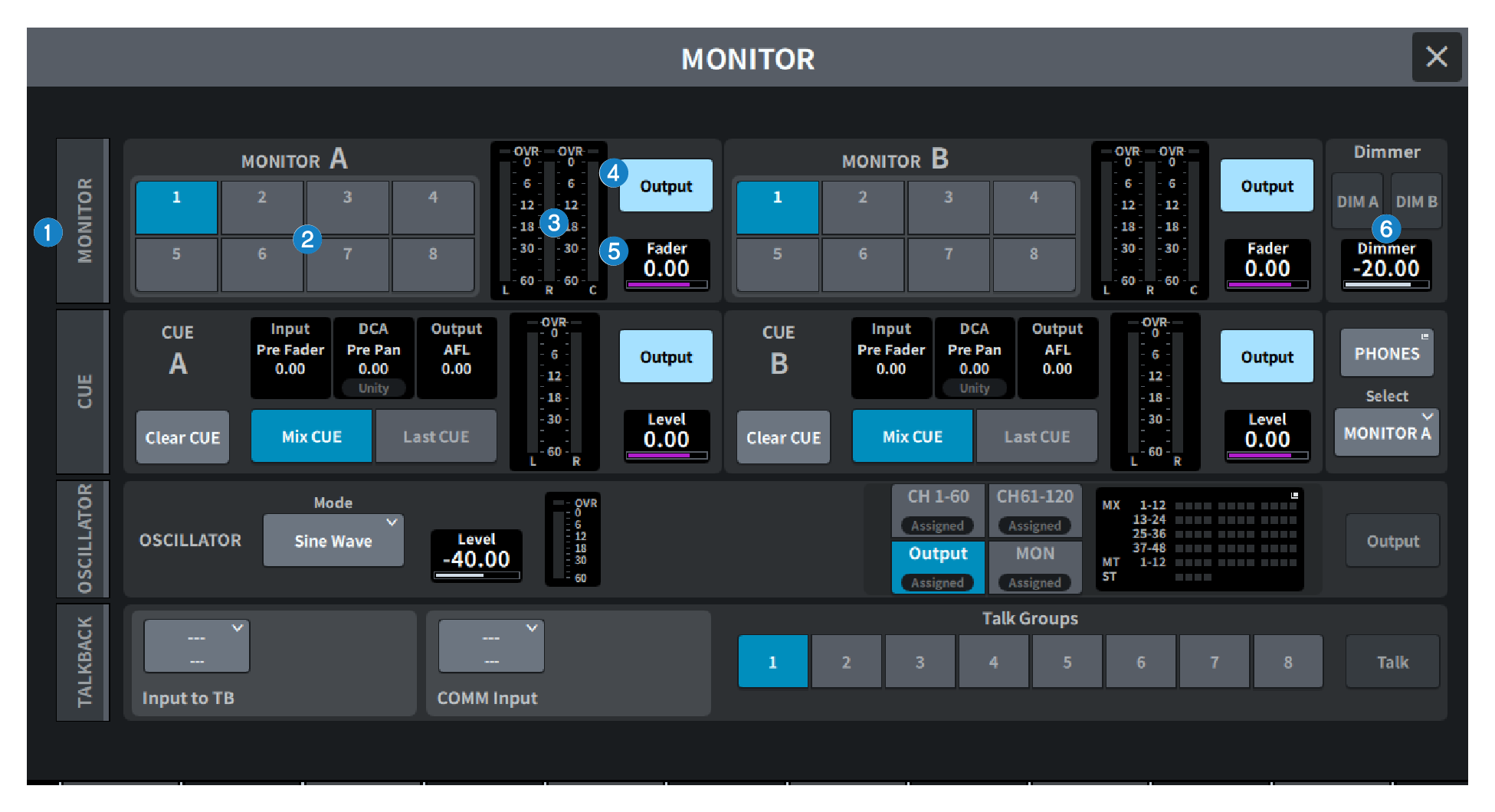1495x812 pixels.
Task: Assign oscillator to CH61-120
Action: (1034, 509)
